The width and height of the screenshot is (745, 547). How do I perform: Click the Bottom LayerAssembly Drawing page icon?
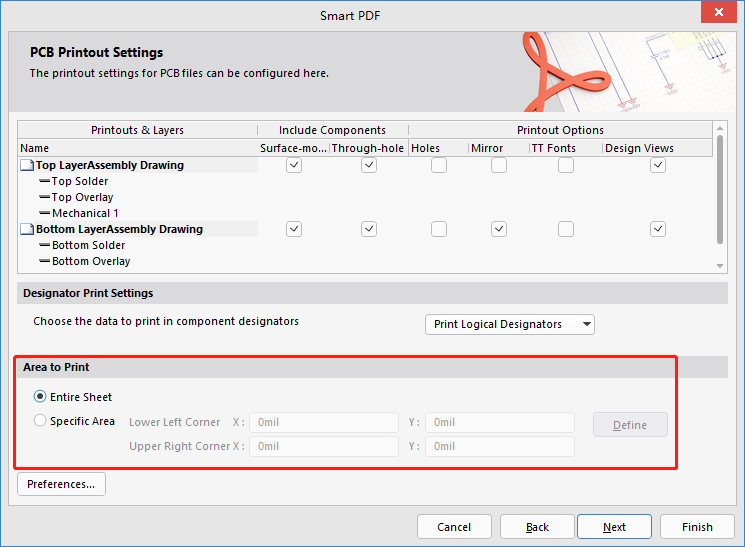(27, 230)
